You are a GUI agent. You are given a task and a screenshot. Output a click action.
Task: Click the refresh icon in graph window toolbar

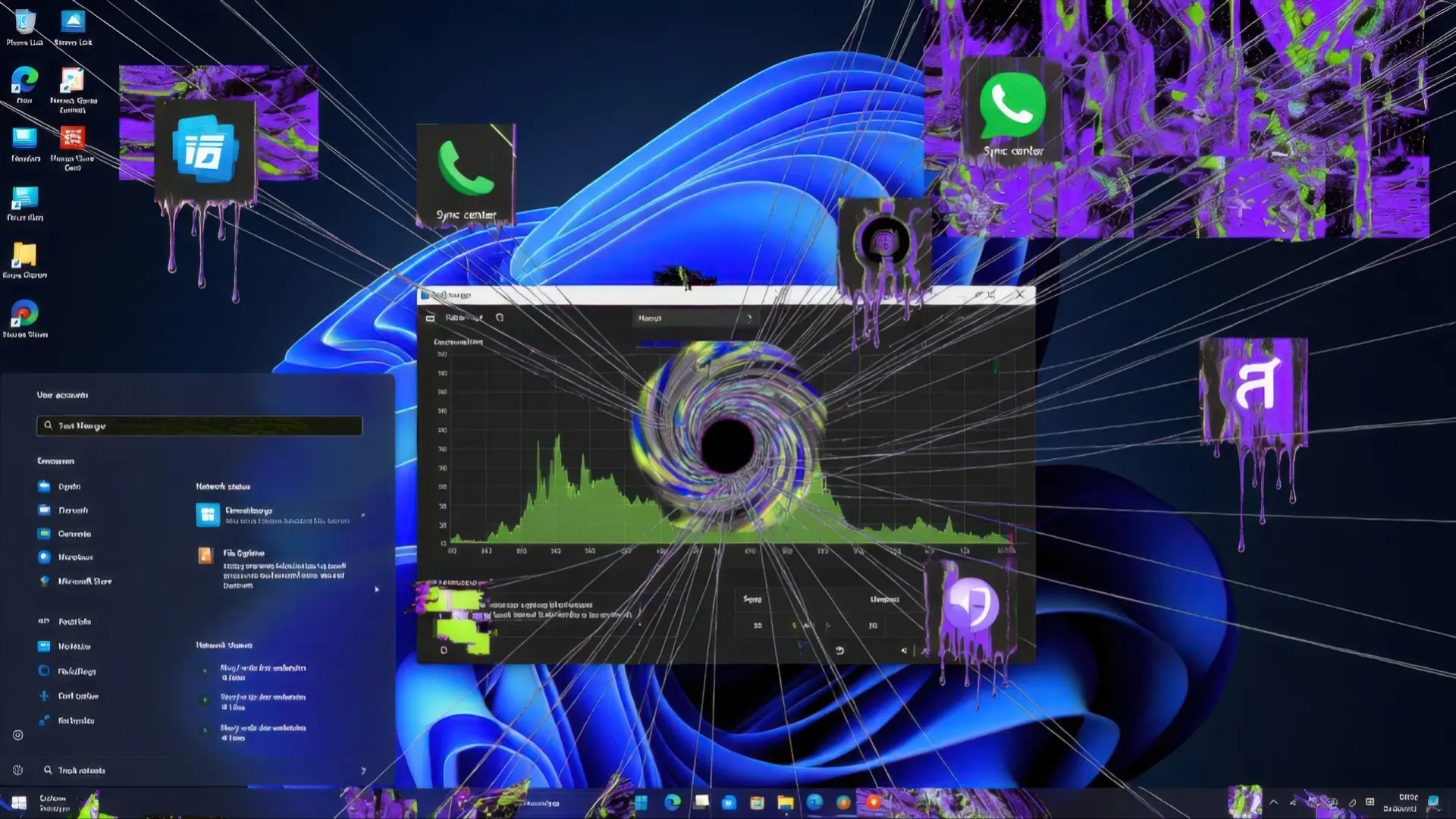(500, 318)
